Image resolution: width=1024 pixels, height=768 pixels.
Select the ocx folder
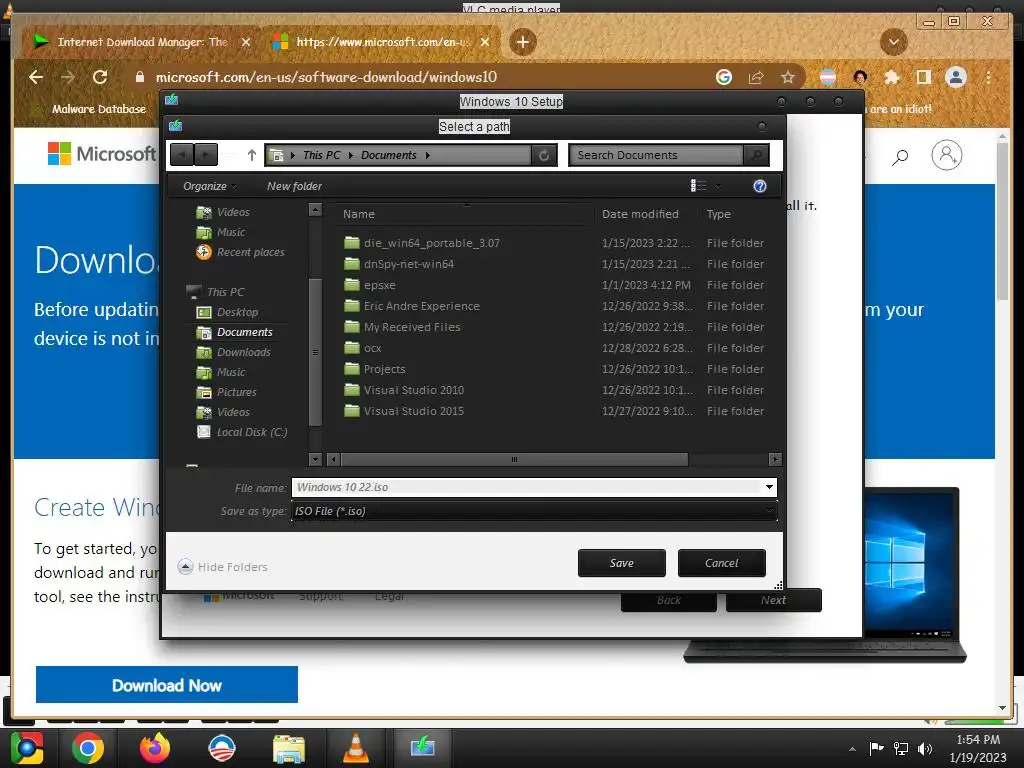point(372,348)
